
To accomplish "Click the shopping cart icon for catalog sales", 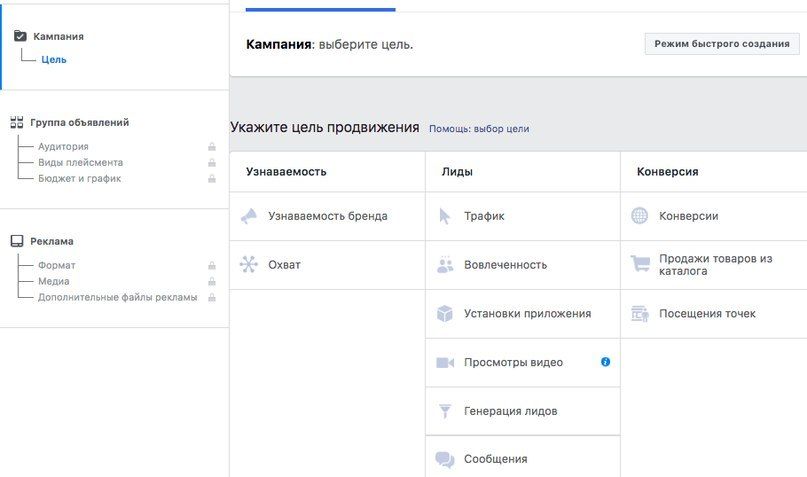I will point(640,264).
